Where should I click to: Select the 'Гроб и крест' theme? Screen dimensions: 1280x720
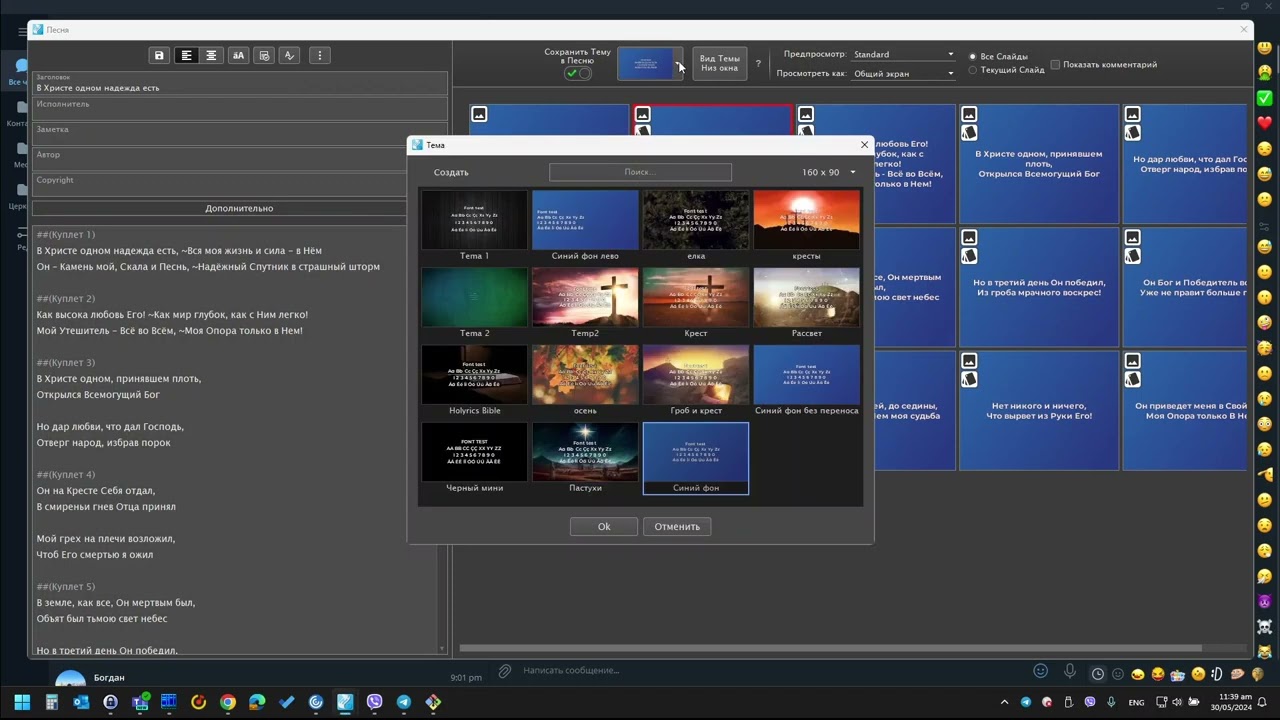point(696,380)
